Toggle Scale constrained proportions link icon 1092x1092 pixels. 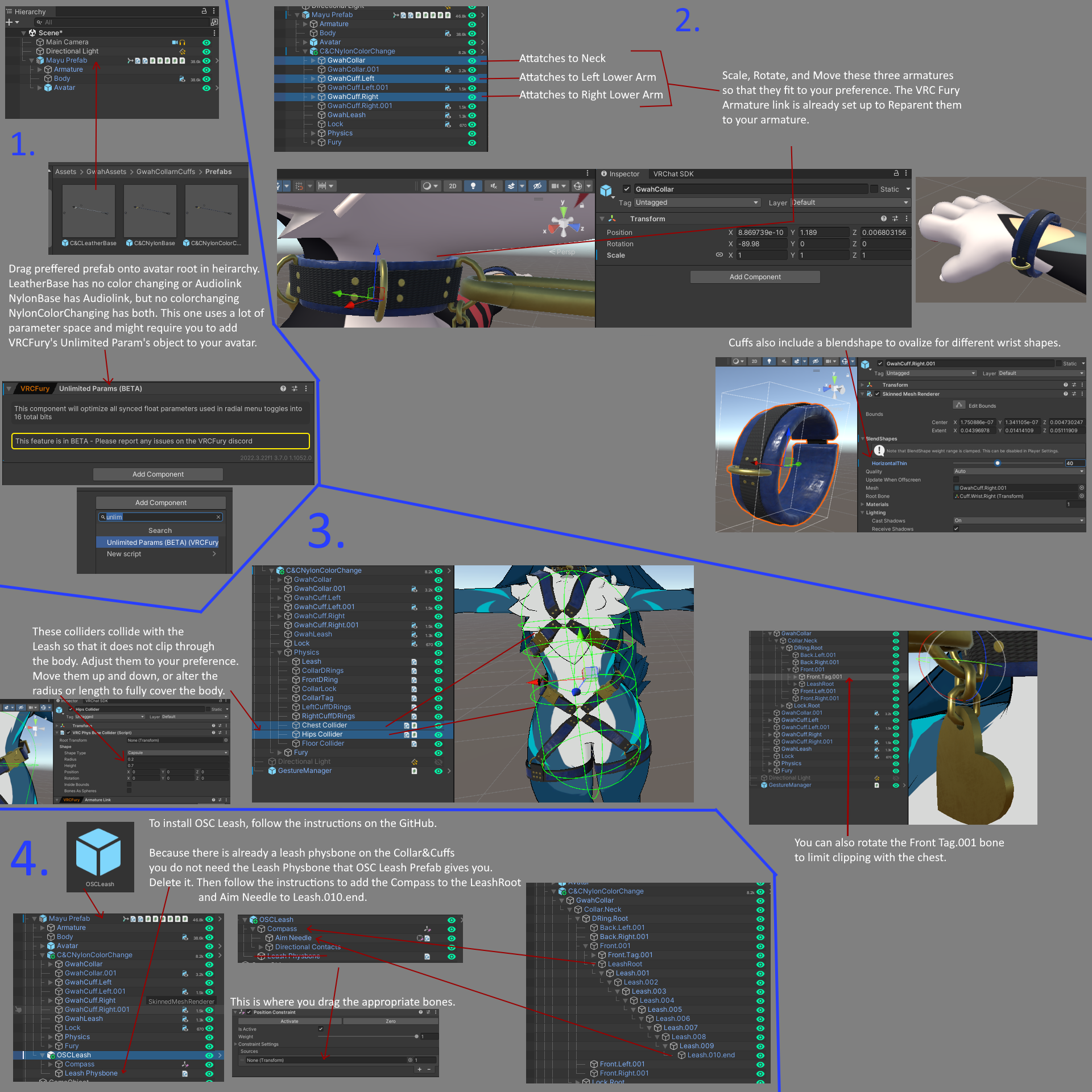[719, 255]
